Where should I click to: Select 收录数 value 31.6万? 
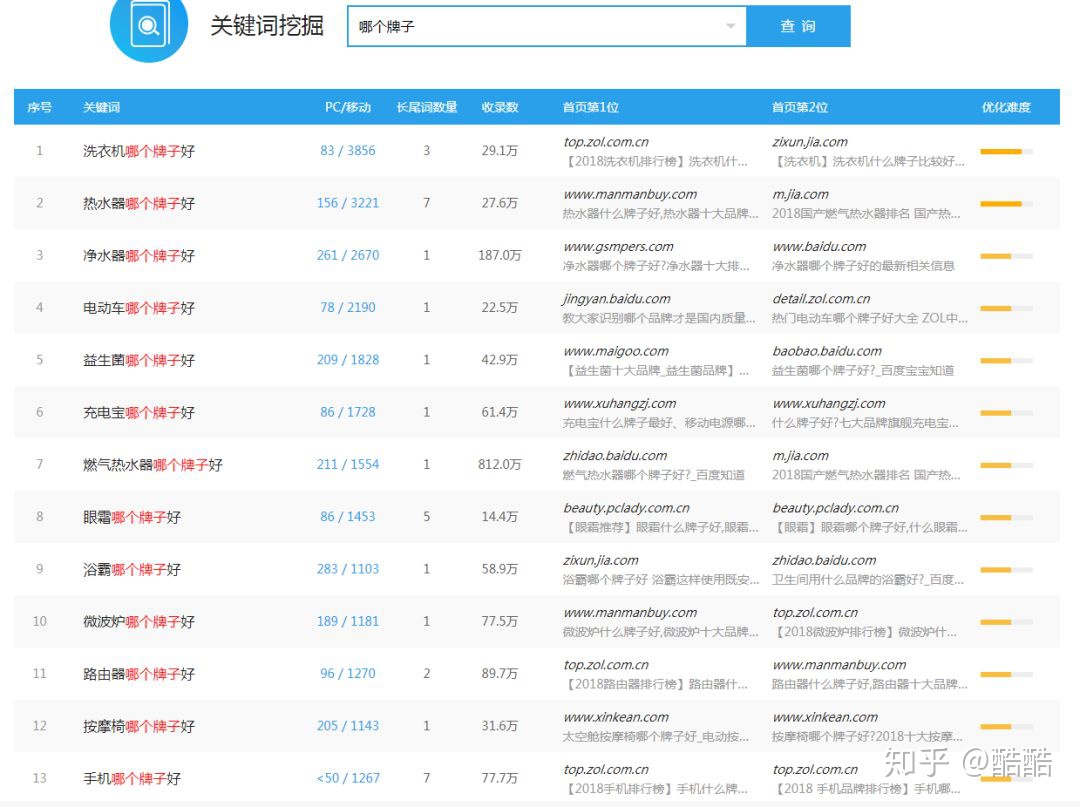pyautogui.click(x=500, y=726)
